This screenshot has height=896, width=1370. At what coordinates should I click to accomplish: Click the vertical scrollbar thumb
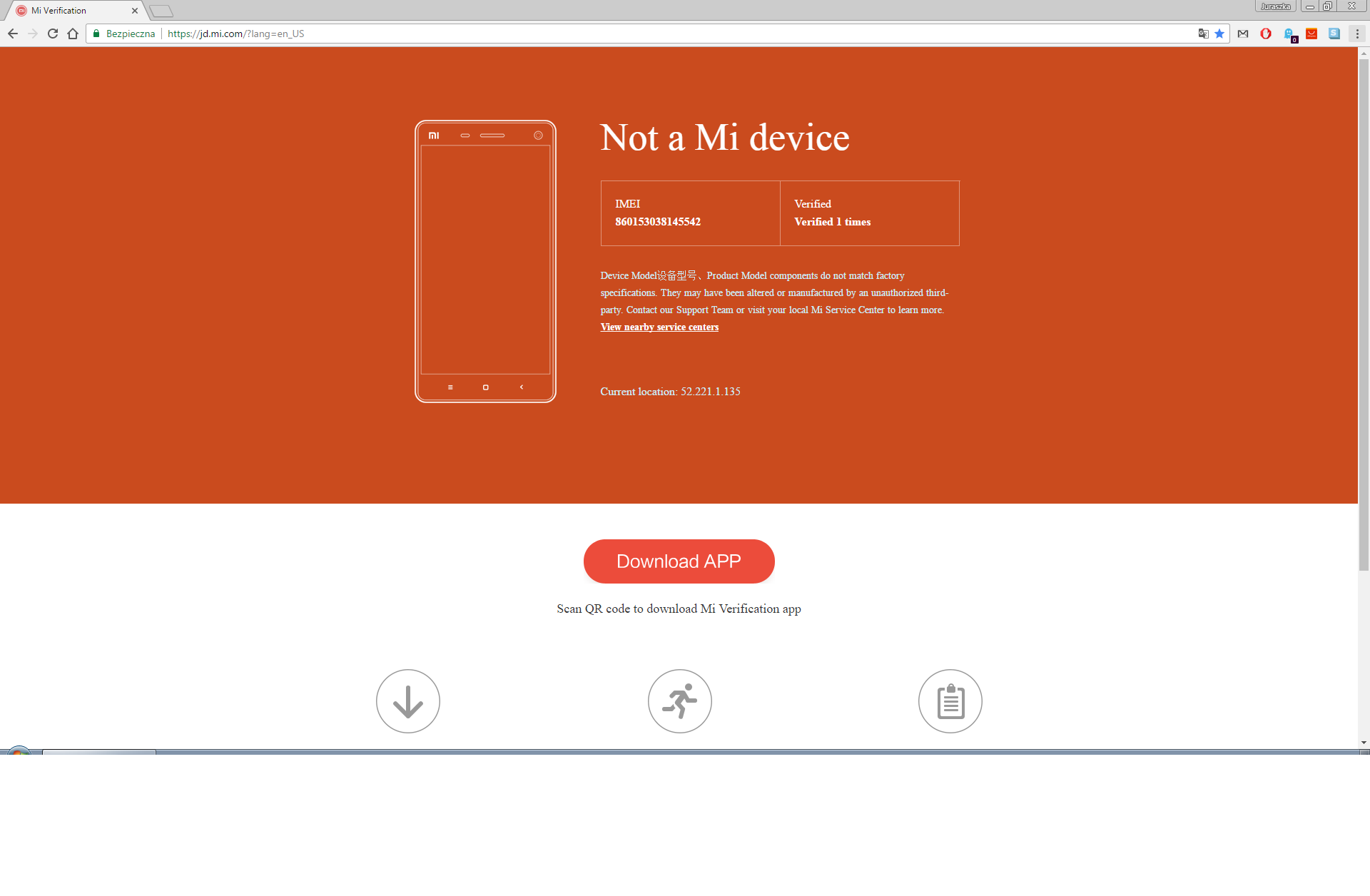pyautogui.click(x=1364, y=314)
